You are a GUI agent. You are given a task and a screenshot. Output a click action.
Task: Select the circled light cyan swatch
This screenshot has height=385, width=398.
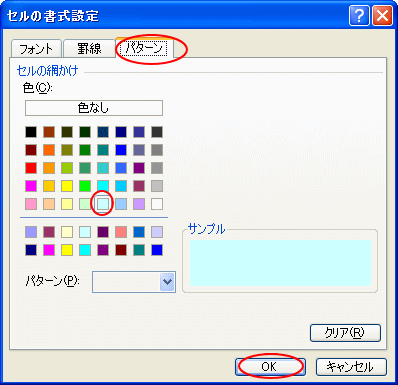click(103, 204)
